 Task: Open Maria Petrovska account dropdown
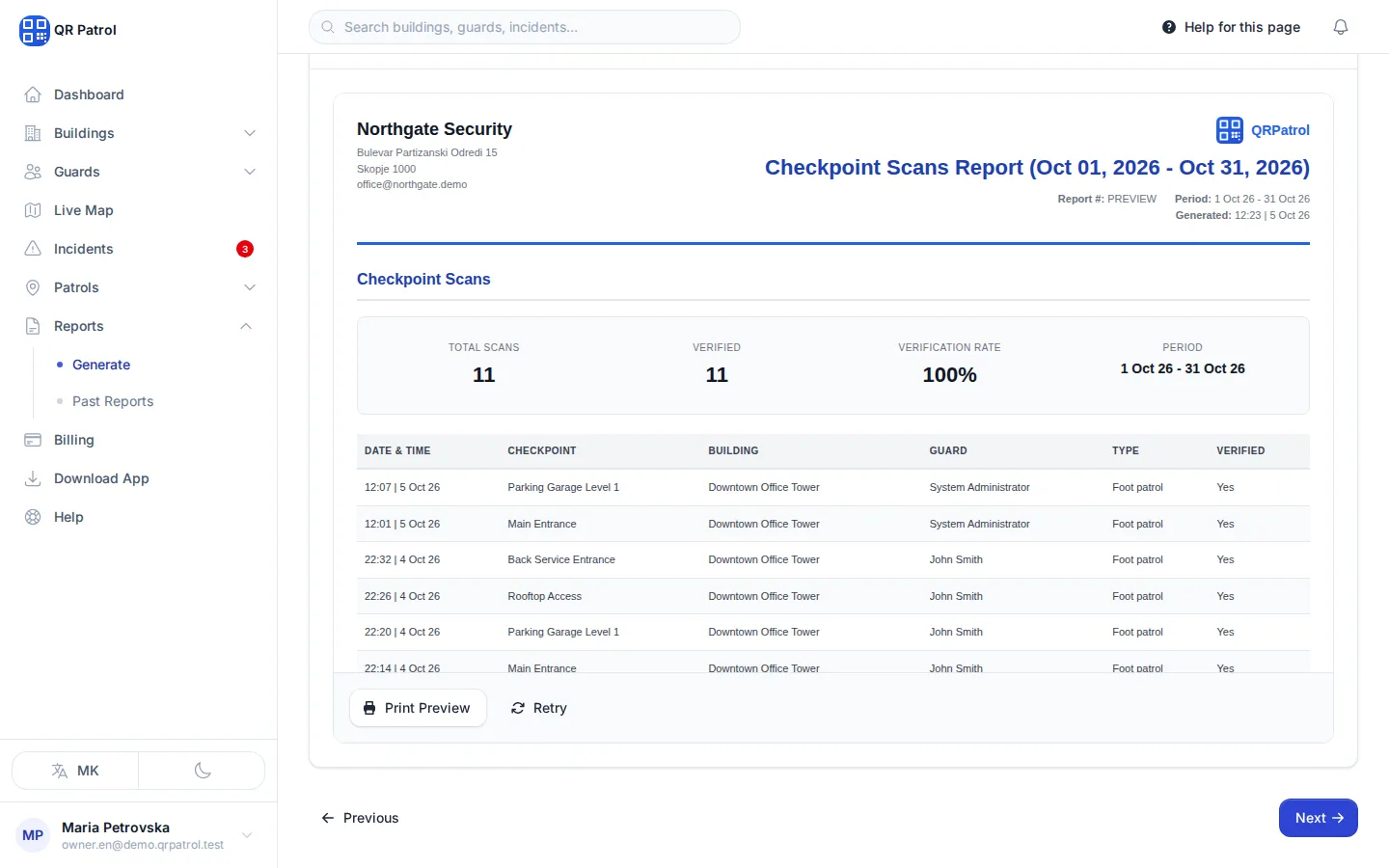pyautogui.click(x=138, y=835)
